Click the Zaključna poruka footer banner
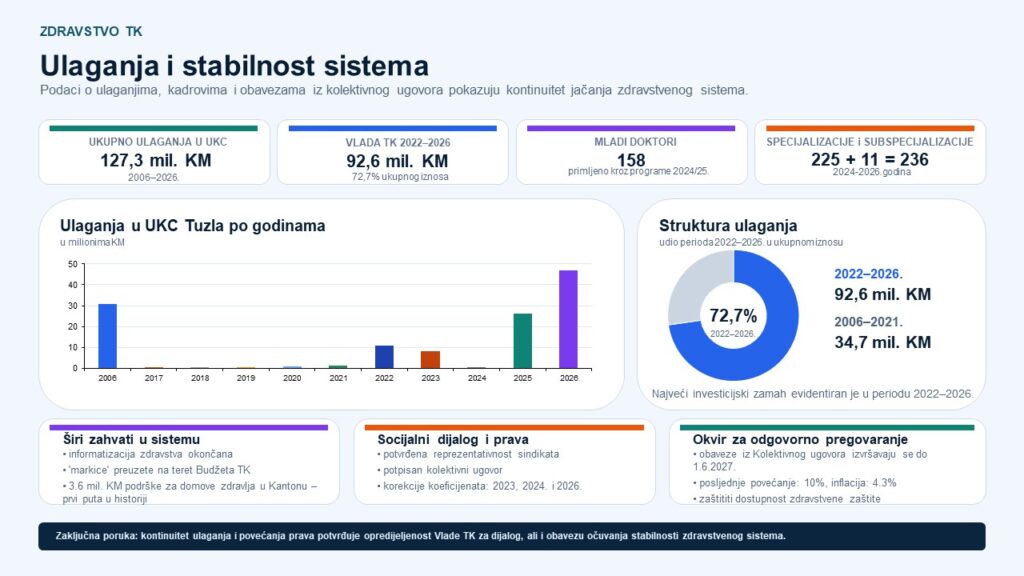Screen dimensions: 1024x576 tap(511, 536)
